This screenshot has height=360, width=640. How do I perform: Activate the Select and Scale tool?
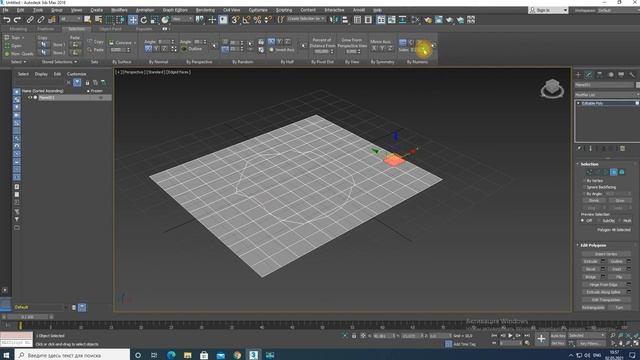point(154,20)
